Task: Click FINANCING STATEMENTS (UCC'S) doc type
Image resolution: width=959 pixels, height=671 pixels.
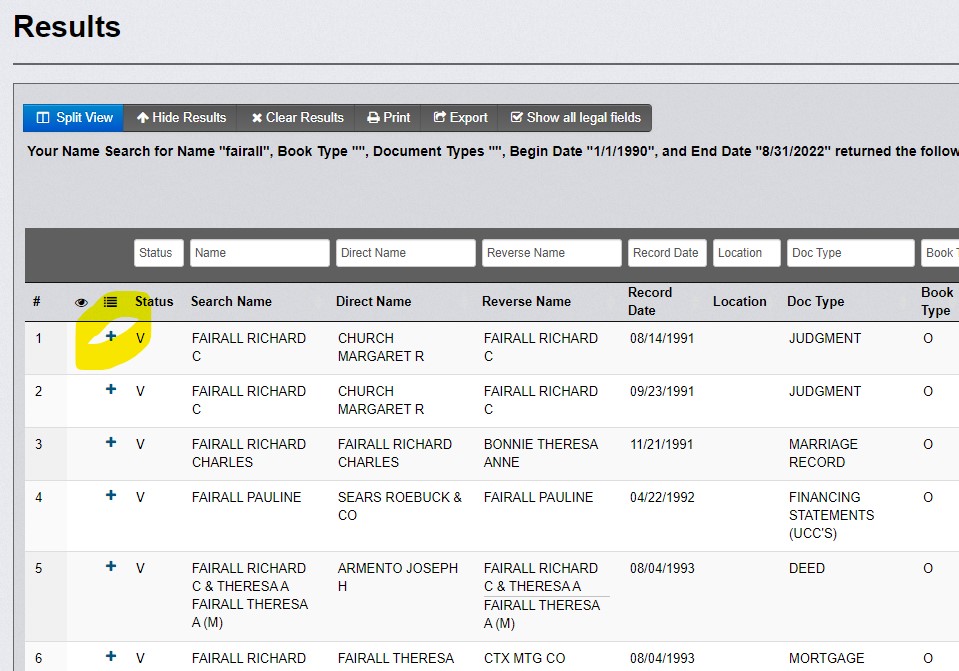Action: (831, 515)
